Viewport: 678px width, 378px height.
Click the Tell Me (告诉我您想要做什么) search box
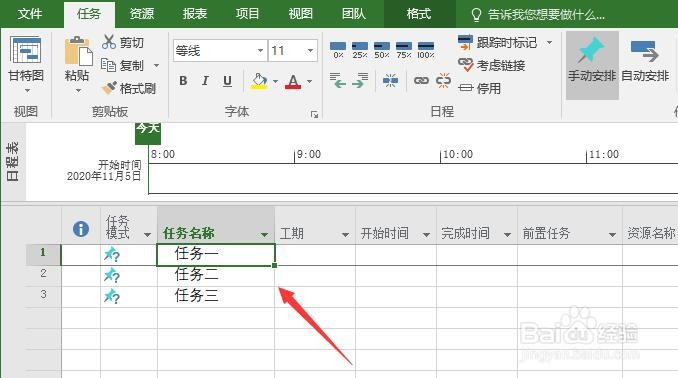538,15
